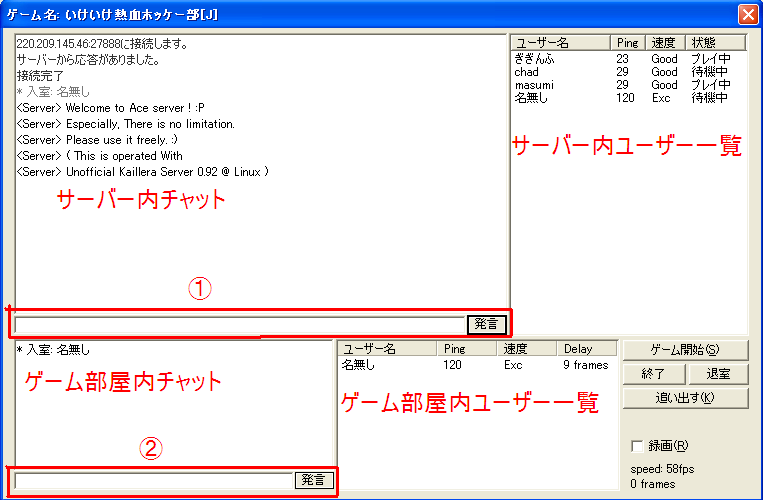763x500 pixels.
Task: Enable the 録画 recording checkbox
Action: (638, 445)
